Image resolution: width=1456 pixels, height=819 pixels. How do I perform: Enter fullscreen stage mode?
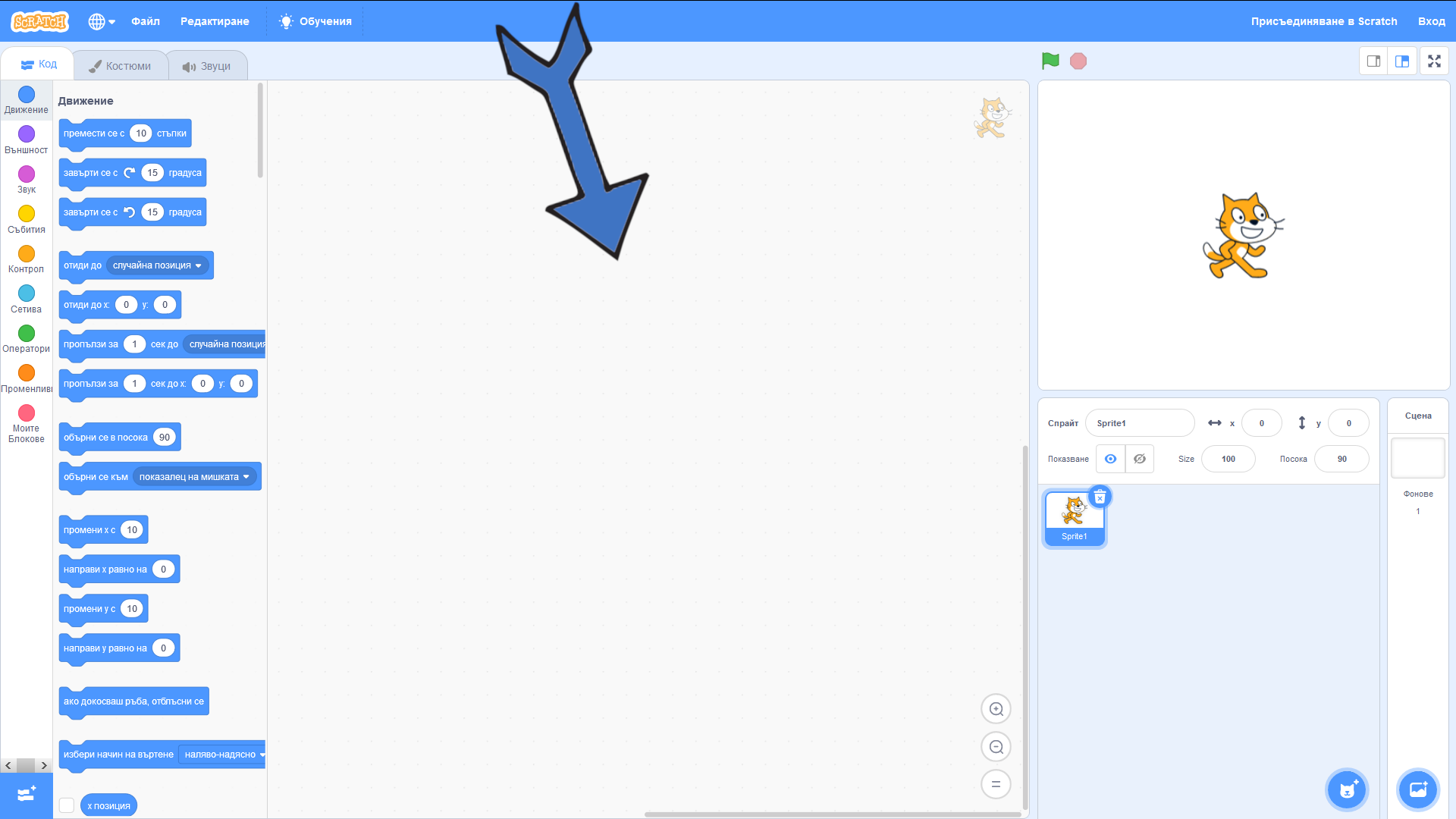[1433, 61]
